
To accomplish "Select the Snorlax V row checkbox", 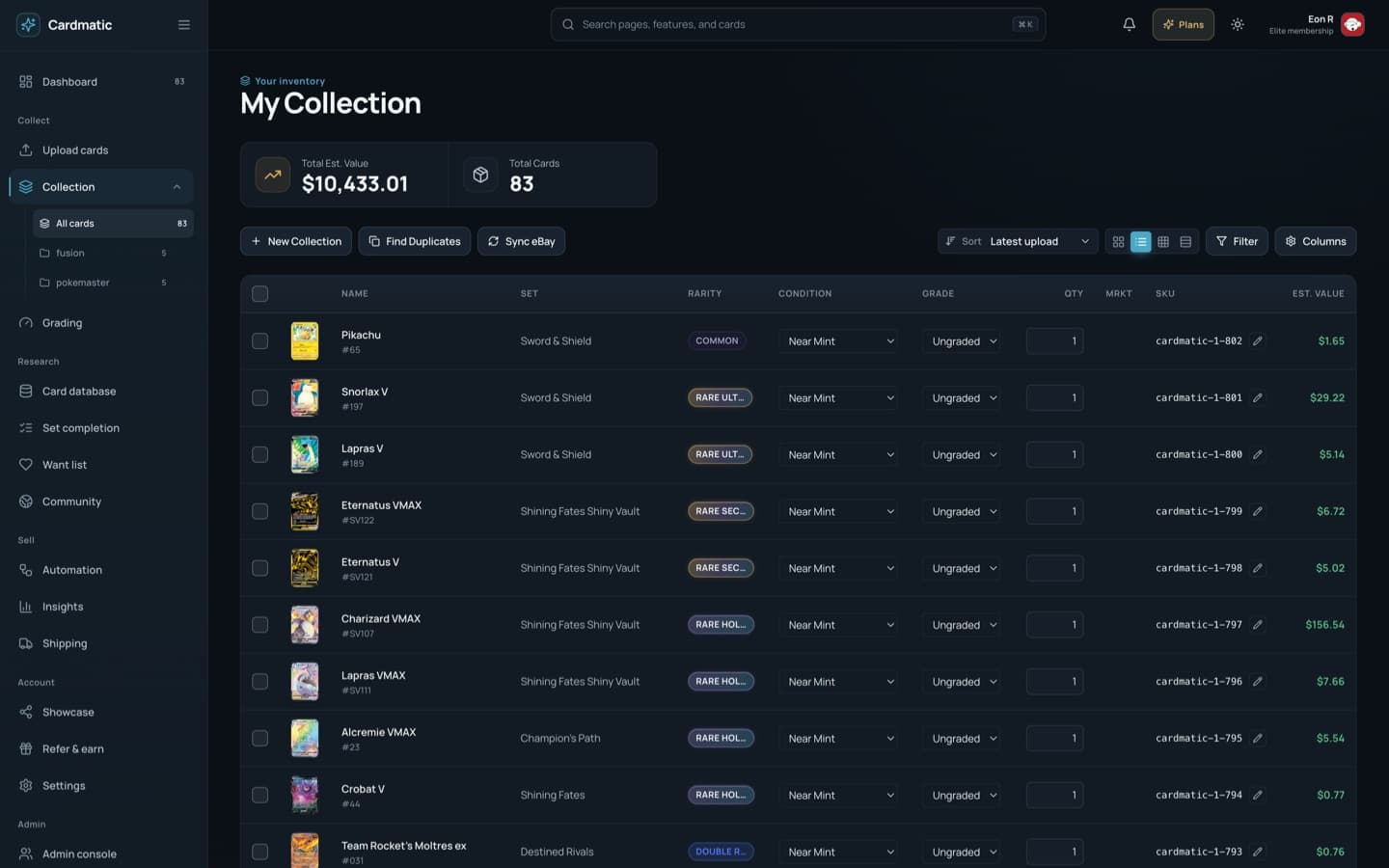I will (x=259, y=398).
